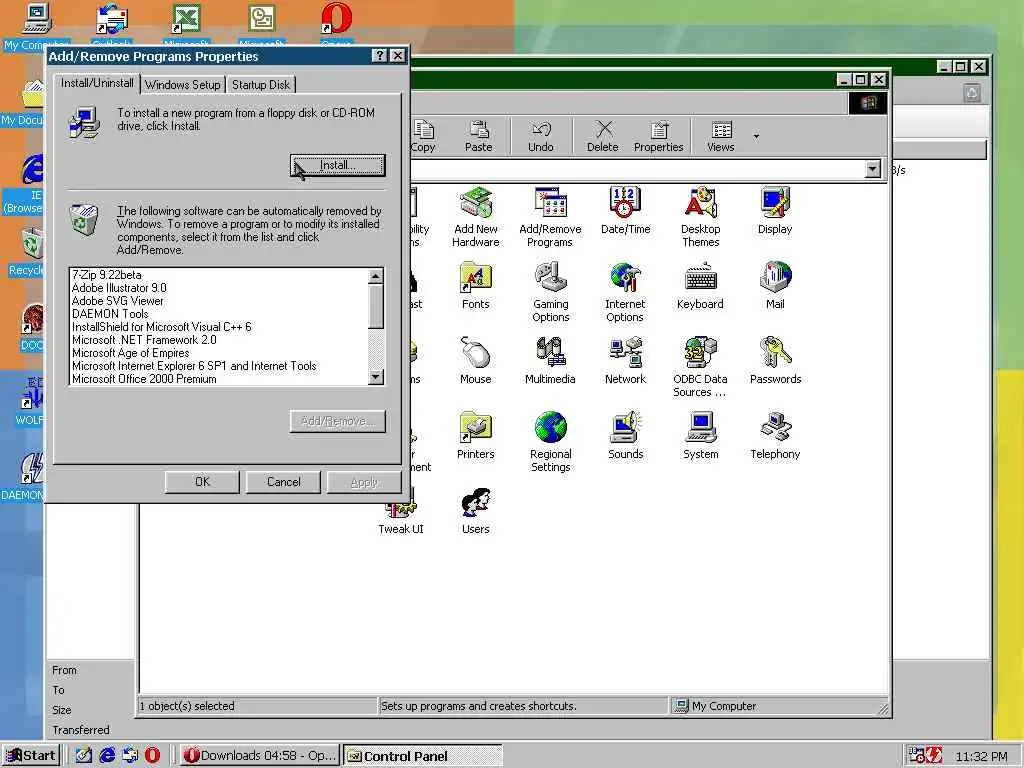Open Internet Options applet
The height and width of the screenshot is (768, 1024).
(x=625, y=293)
